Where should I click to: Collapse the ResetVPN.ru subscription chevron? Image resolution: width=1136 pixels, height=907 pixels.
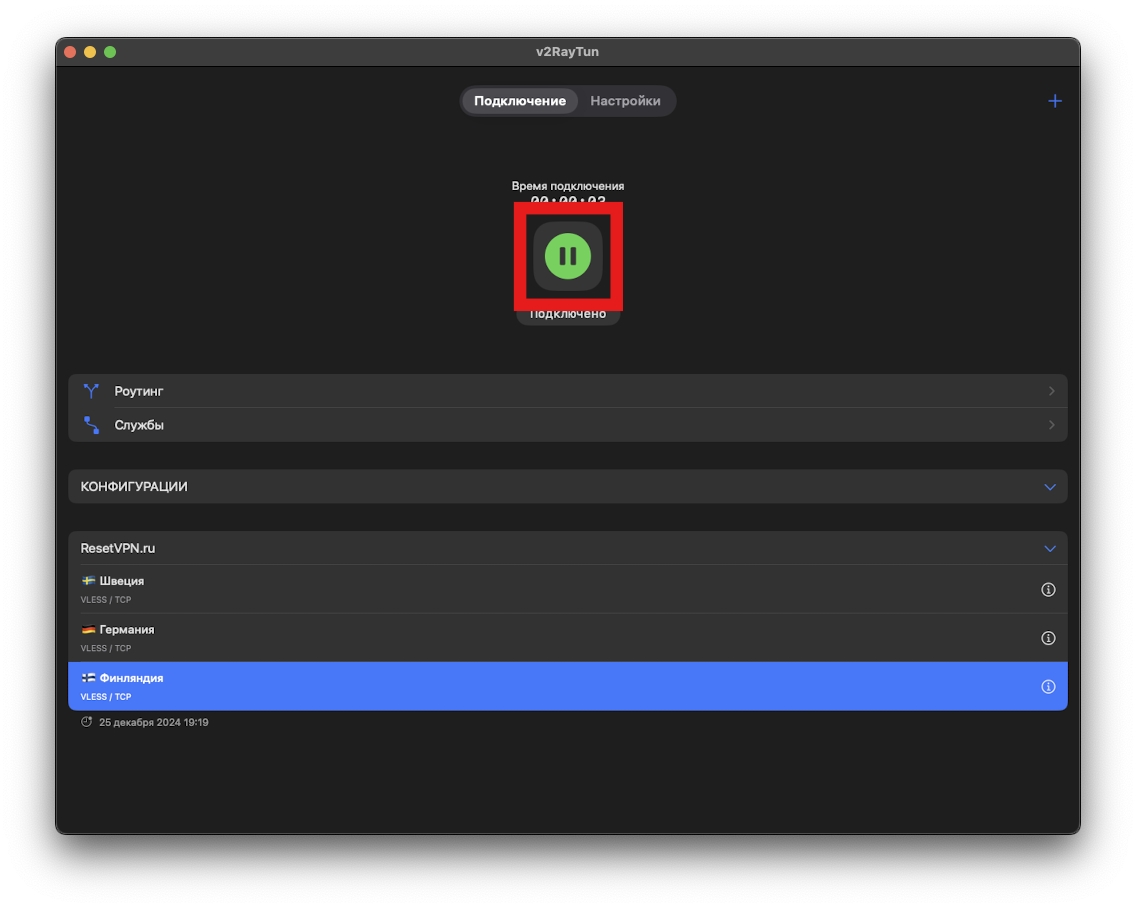[1050, 549]
